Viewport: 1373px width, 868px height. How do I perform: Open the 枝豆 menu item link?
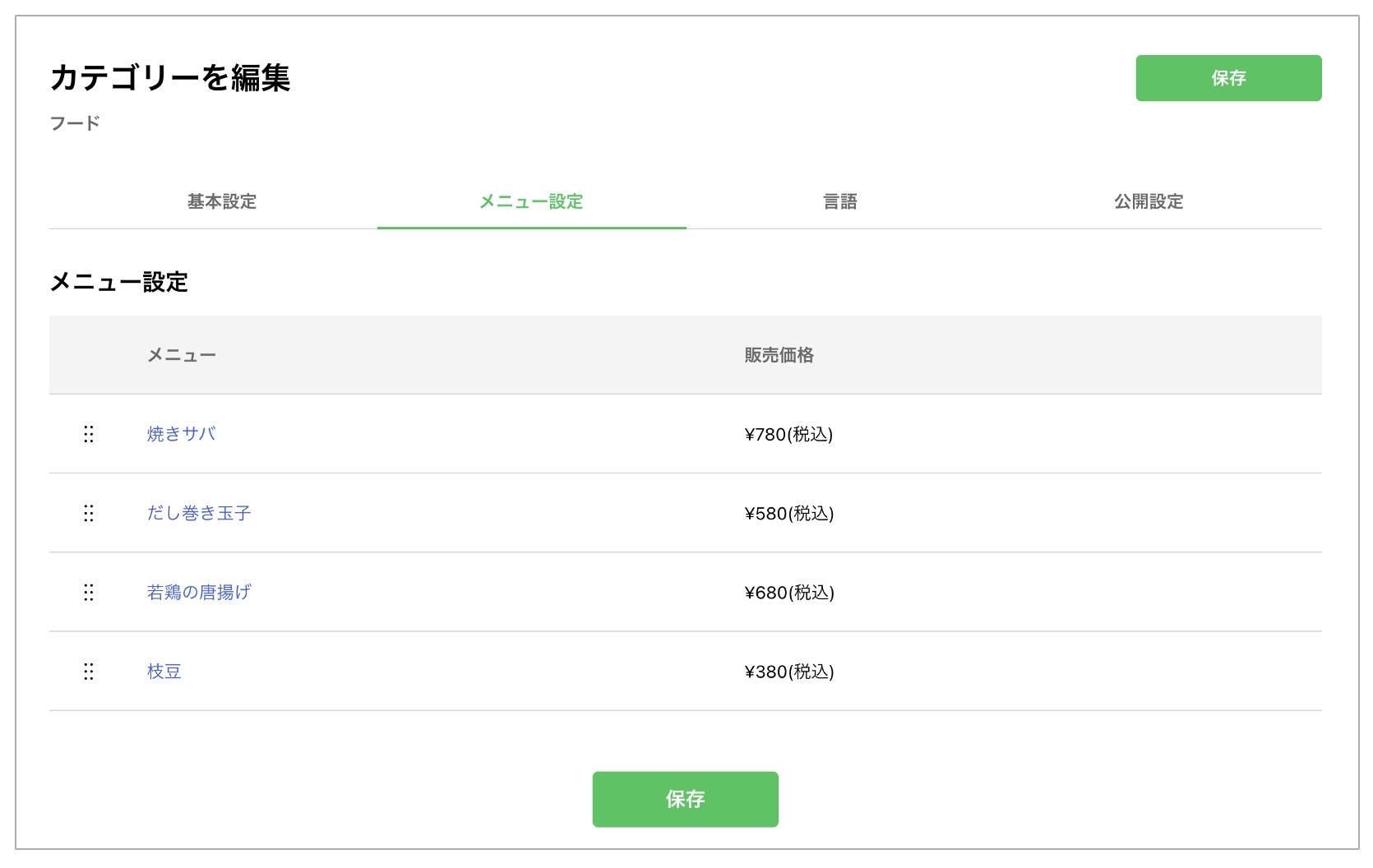coord(164,672)
